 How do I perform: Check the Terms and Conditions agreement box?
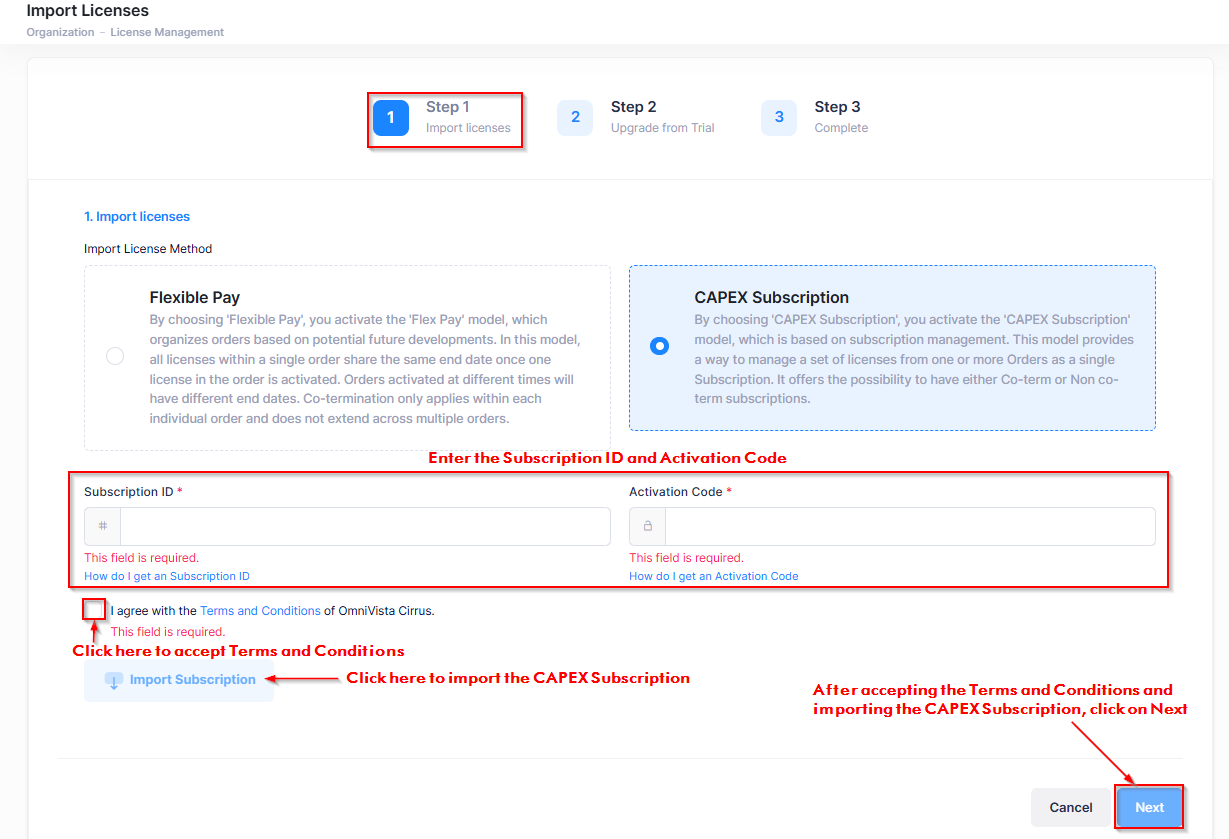[x=94, y=610]
